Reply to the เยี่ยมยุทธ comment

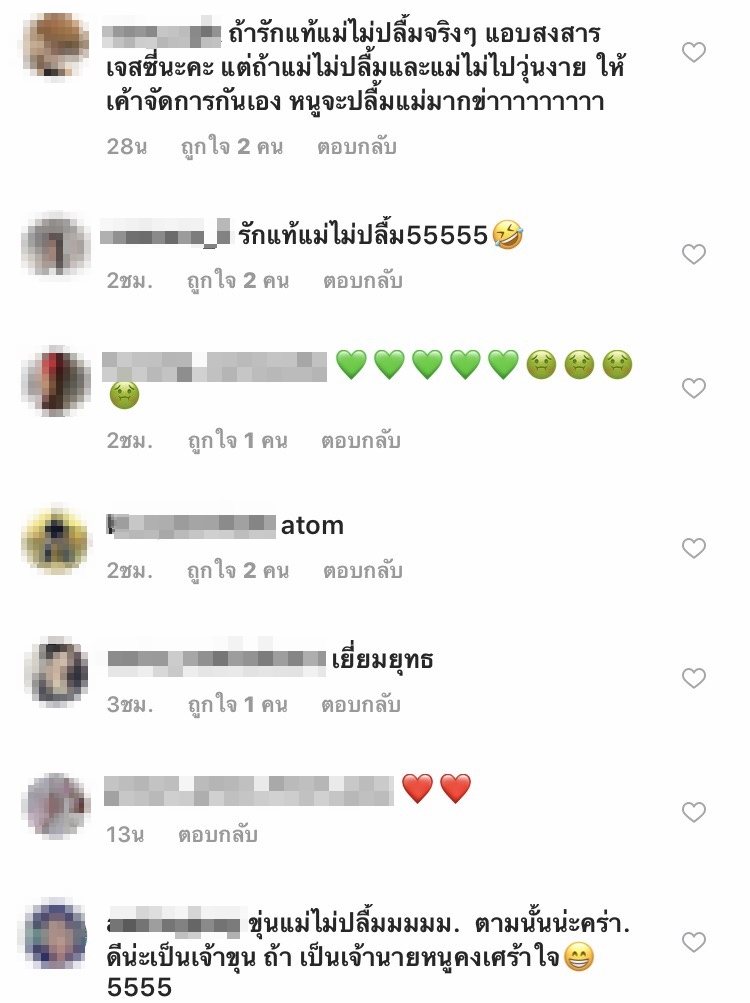click(x=361, y=705)
